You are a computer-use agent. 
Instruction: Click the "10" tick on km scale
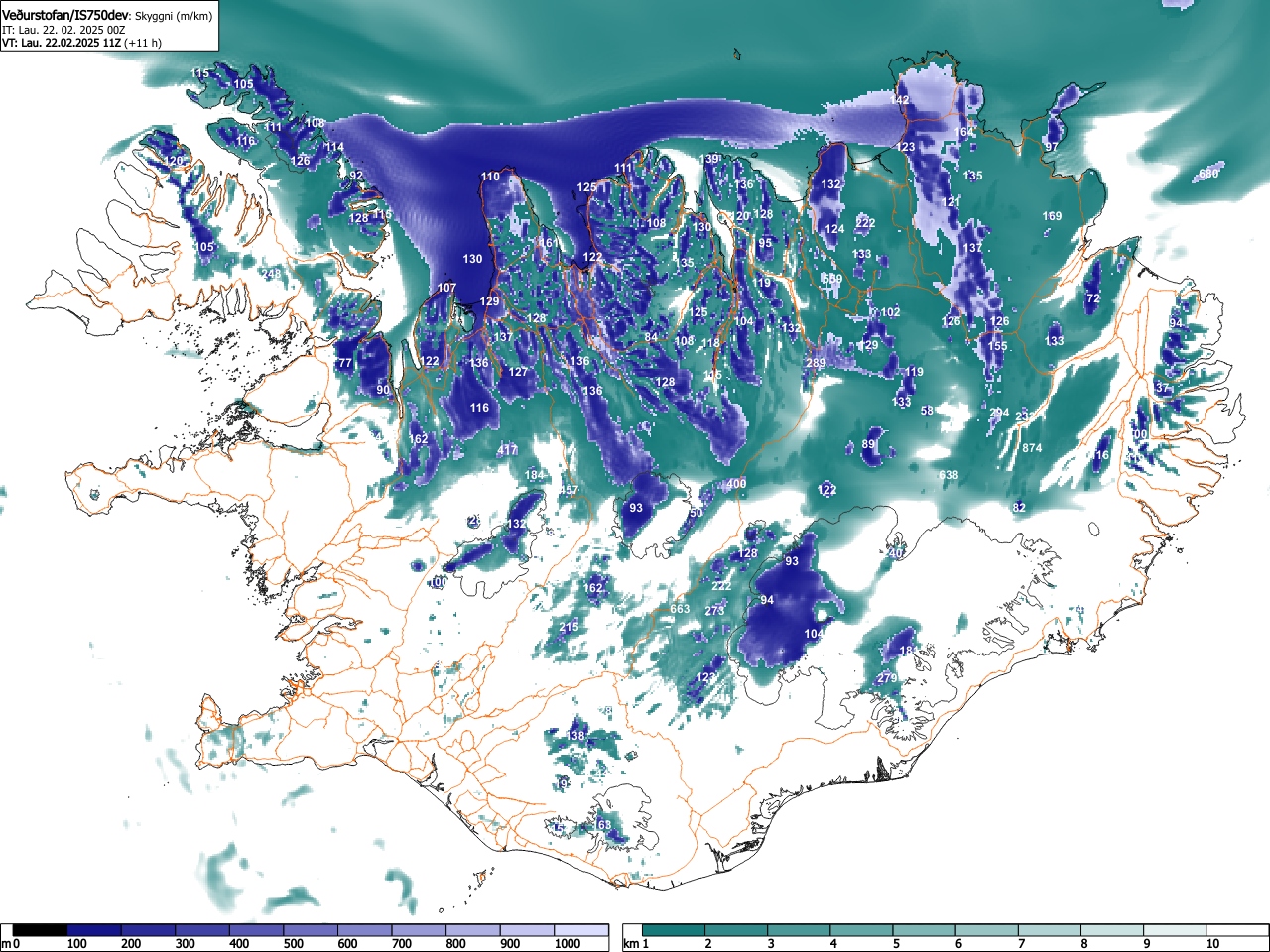1212,945
